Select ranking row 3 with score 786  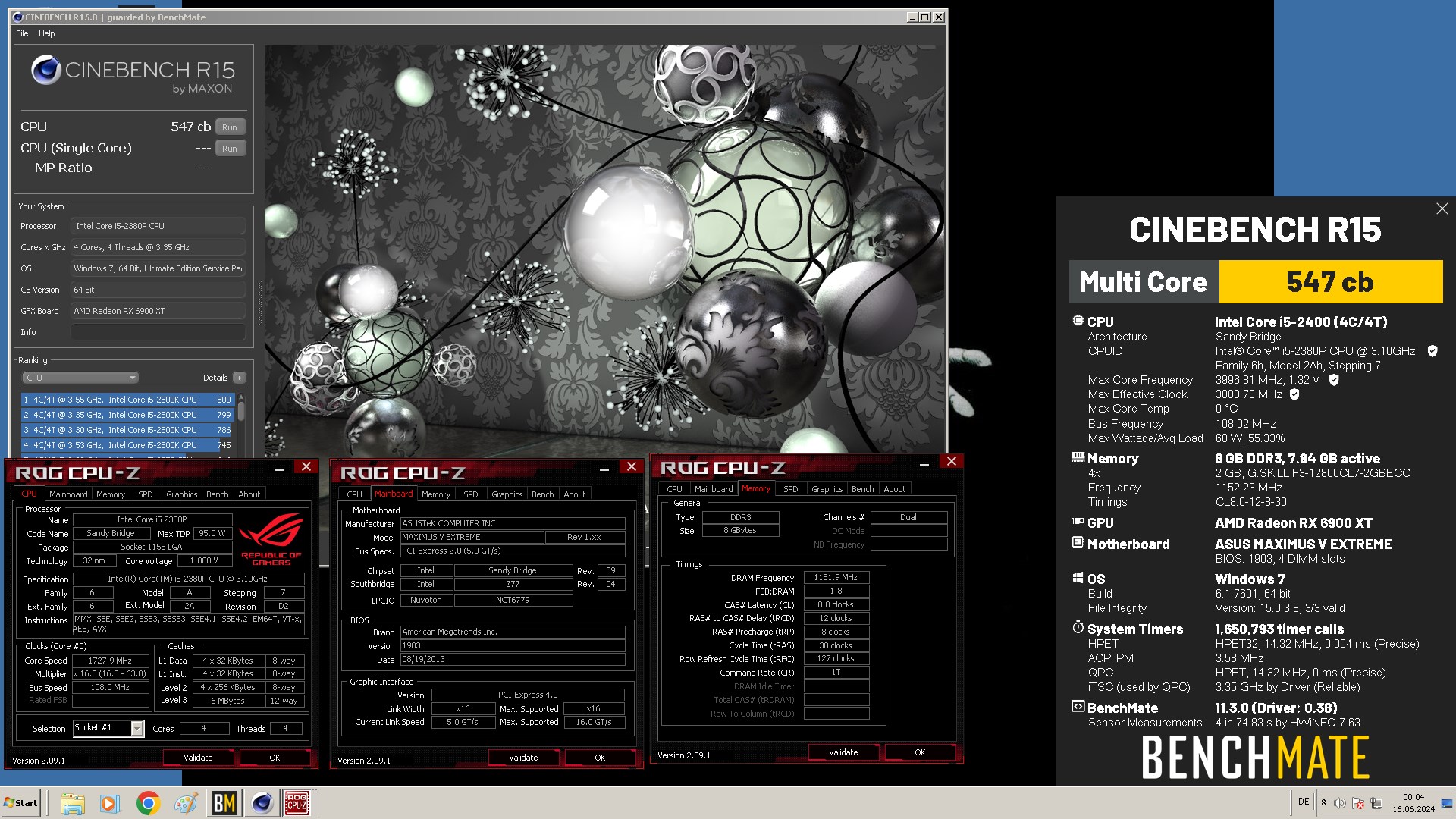click(127, 430)
